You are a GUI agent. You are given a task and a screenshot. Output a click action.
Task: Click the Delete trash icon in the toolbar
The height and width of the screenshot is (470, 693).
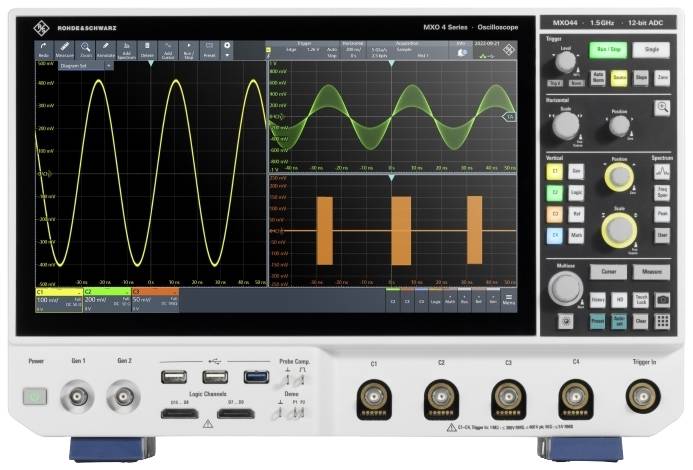148,49
